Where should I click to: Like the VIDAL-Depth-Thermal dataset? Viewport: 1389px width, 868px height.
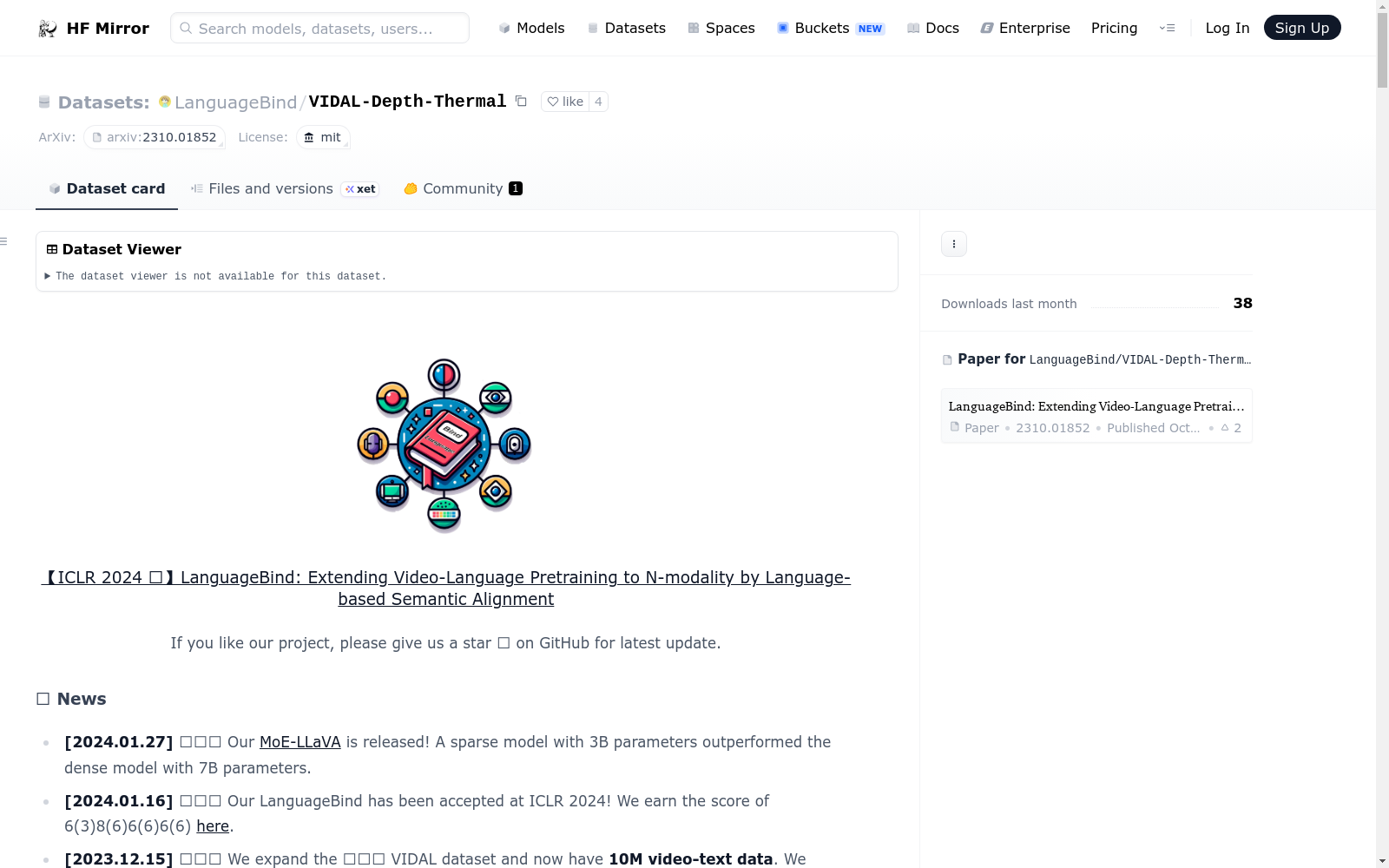point(565,102)
